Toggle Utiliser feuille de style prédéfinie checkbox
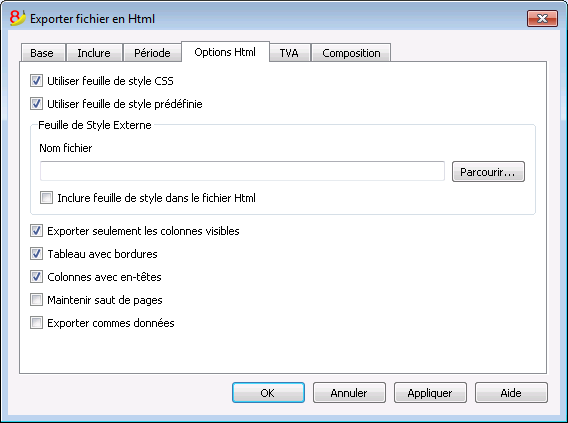 pos(36,104)
